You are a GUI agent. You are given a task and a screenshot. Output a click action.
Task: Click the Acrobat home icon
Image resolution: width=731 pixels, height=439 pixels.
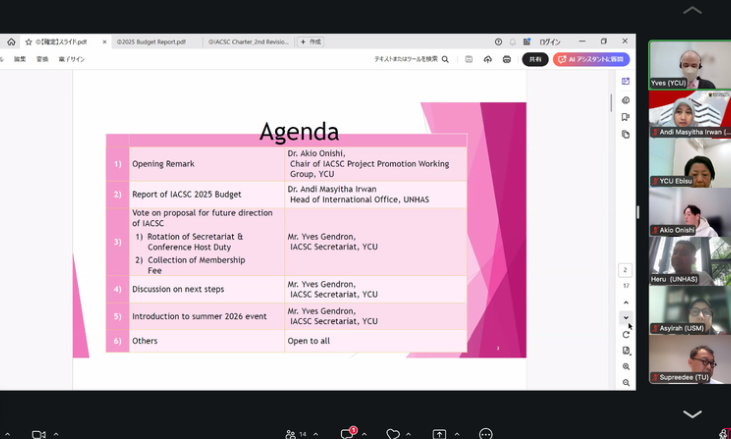tap(11, 42)
